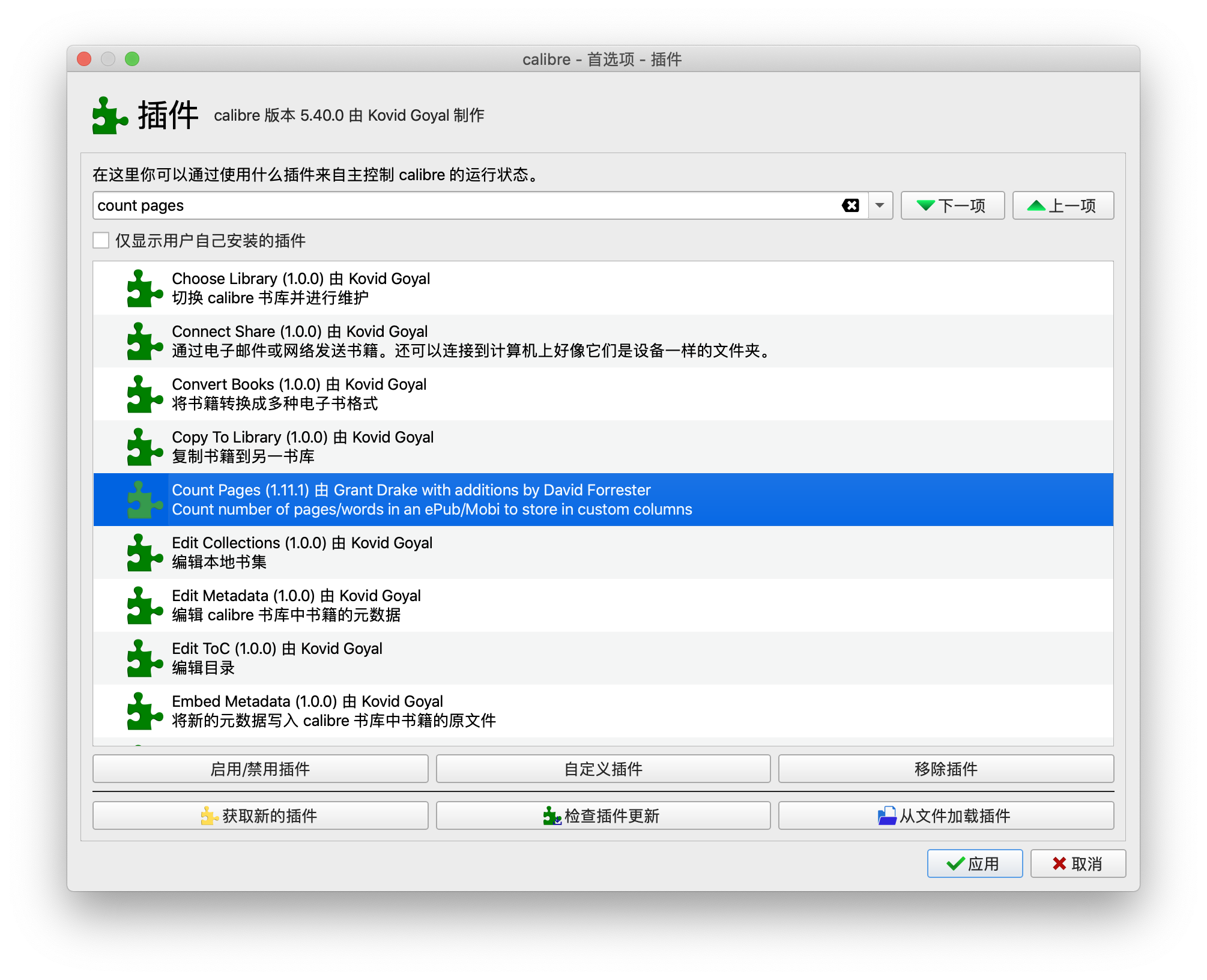Open 自定义插件 for the selected plugin

(603, 769)
